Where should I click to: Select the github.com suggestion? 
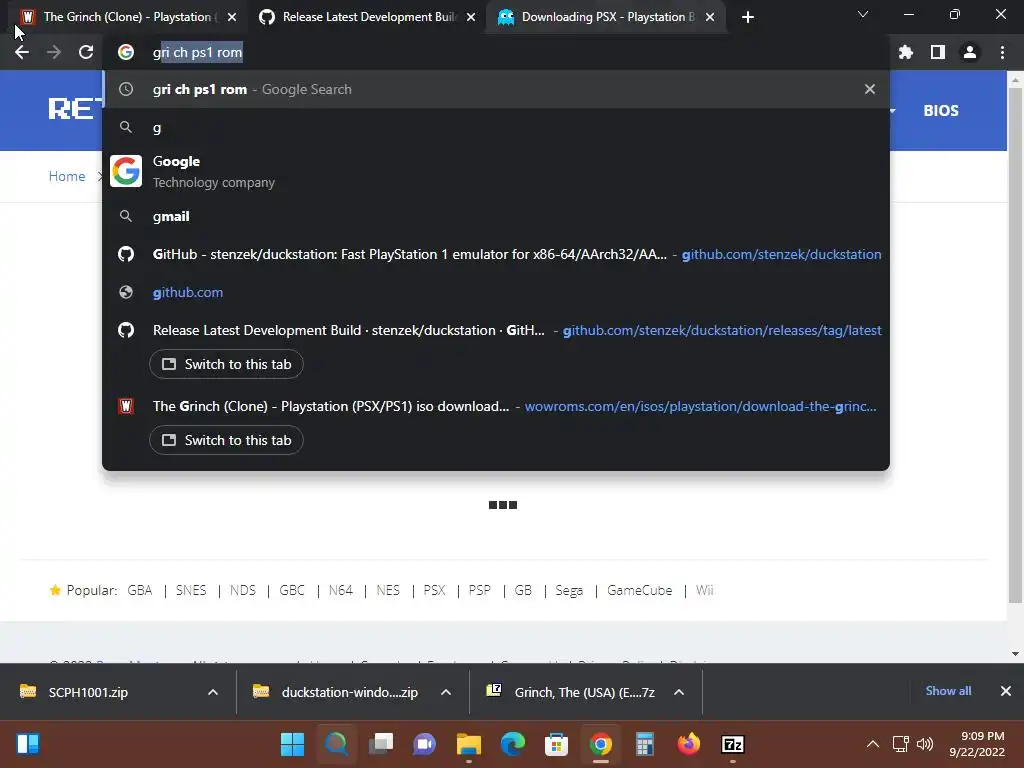pos(496,292)
